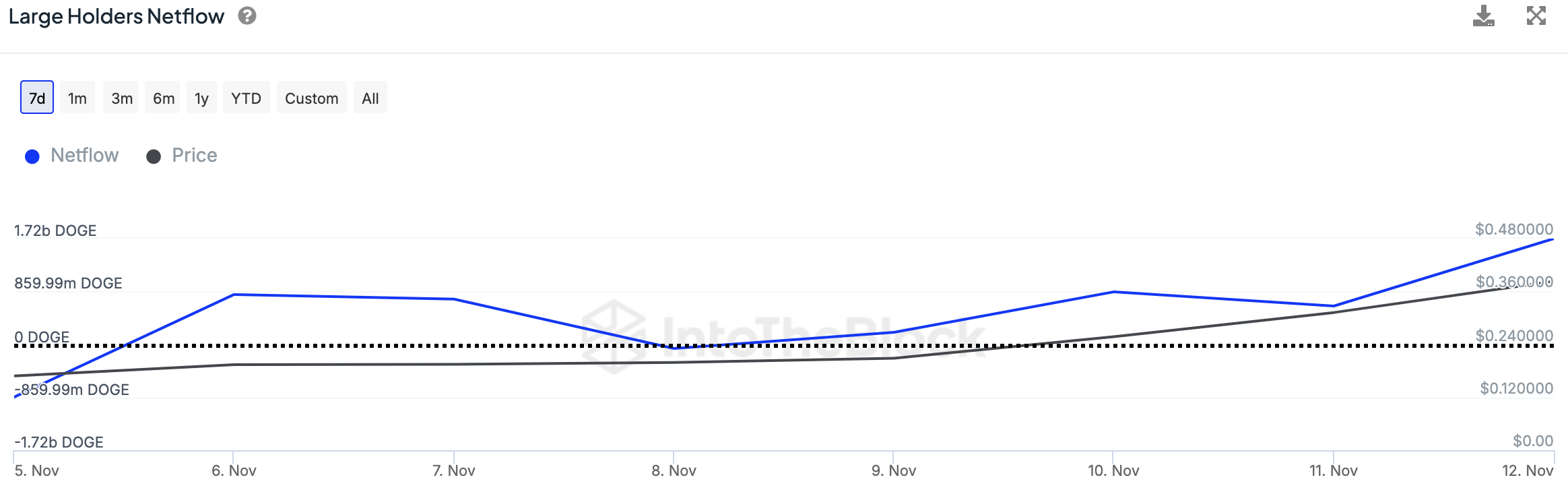The height and width of the screenshot is (488, 1568).
Task: Toggle the Netflow series legend
Action: pyautogui.click(x=84, y=156)
